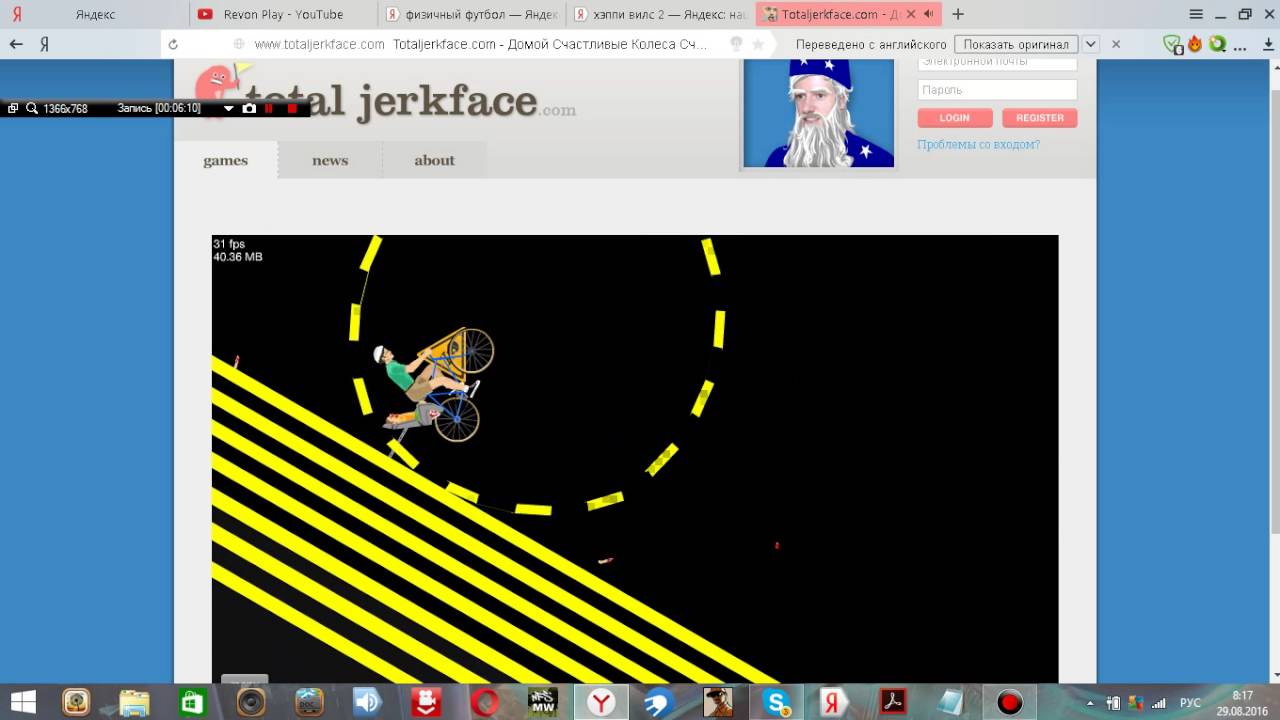Open the recorder overlay dropdown arrow
1280x720 pixels.
click(x=229, y=108)
